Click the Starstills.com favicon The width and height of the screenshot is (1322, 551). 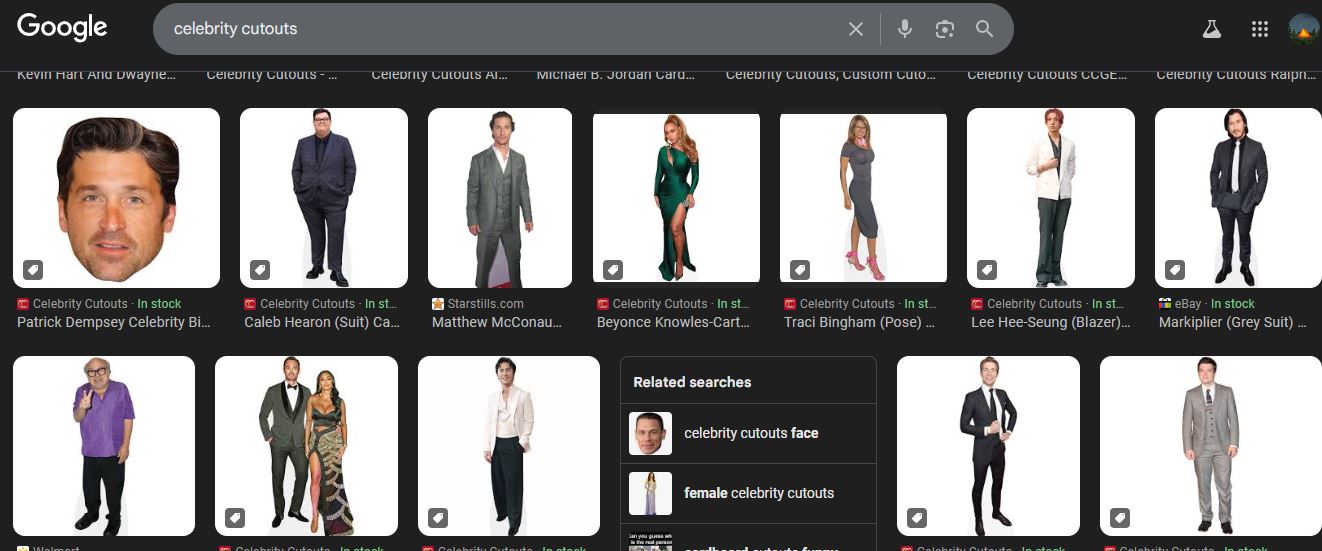point(438,304)
